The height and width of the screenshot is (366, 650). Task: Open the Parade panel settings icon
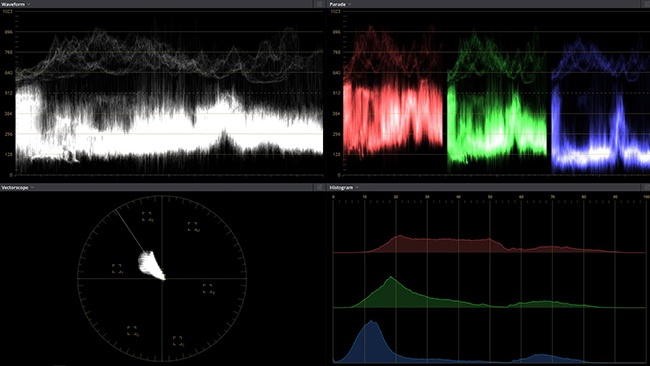click(647, 4)
